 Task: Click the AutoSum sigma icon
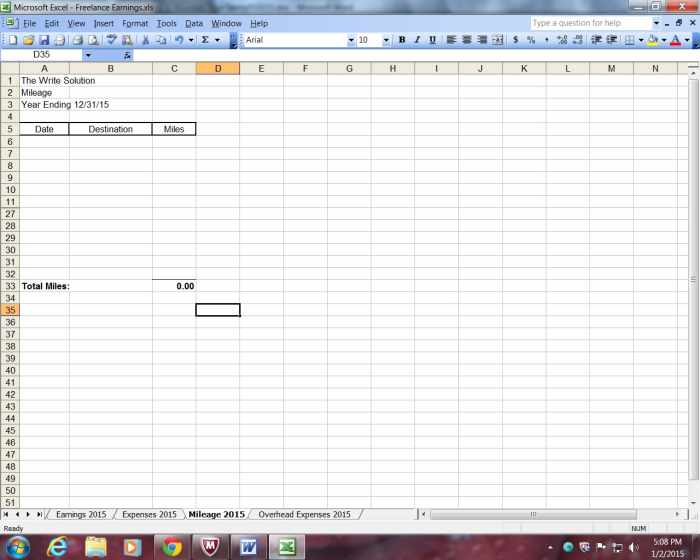(205, 40)
